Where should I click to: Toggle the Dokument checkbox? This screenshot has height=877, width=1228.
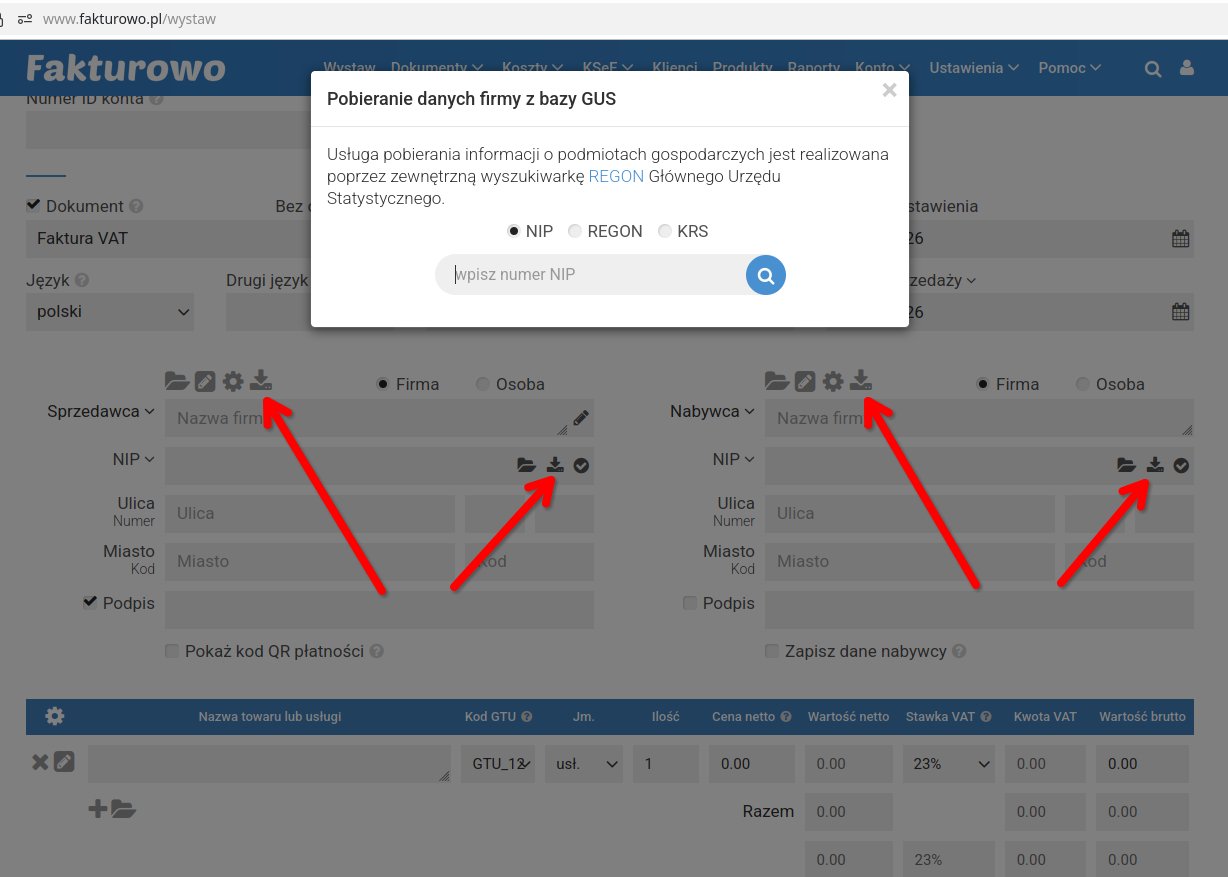click(33, 205)
